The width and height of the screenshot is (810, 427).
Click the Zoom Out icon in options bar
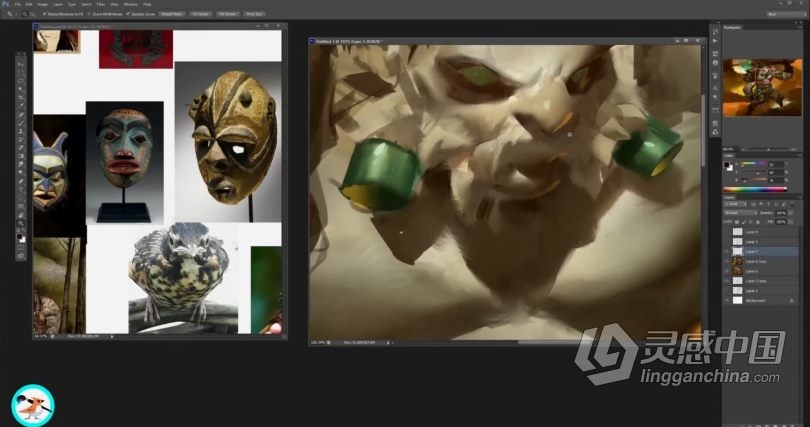tap(32, 14)
